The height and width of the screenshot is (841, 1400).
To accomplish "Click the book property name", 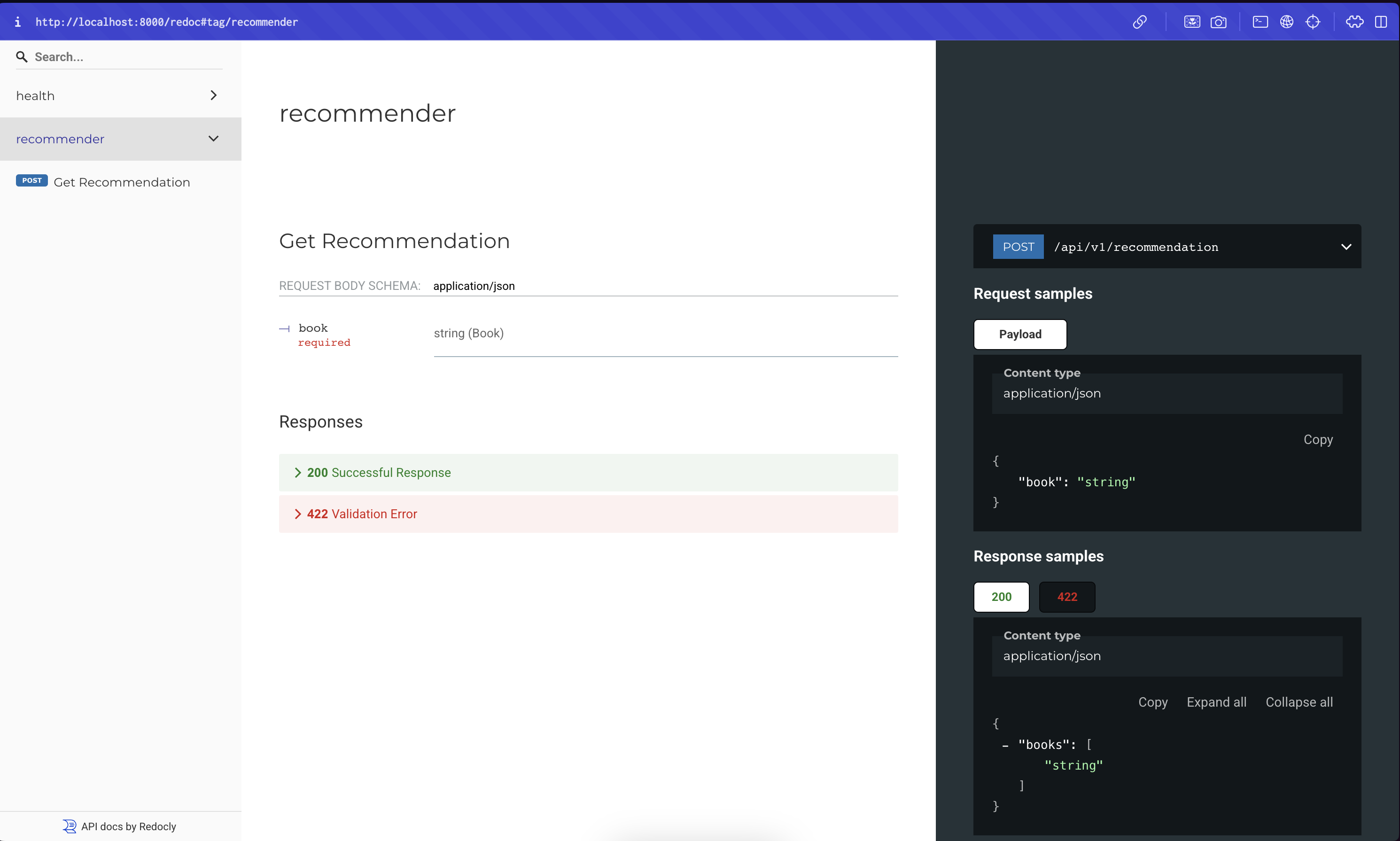I will [x=313, y=328].
